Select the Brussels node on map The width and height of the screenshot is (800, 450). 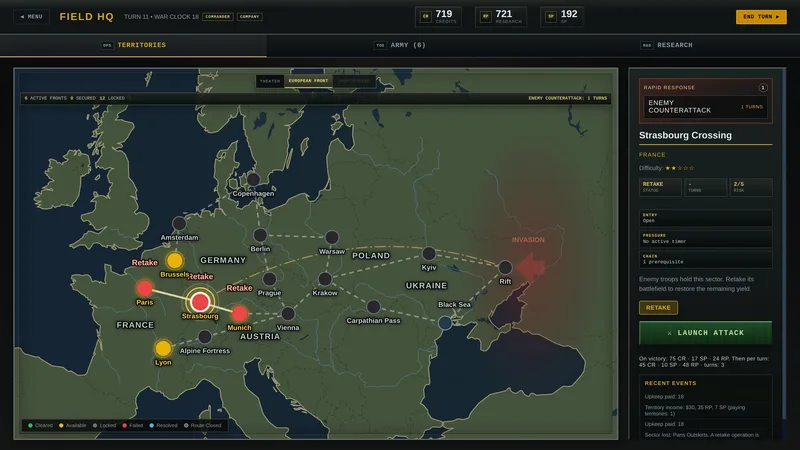coord(174,261)
